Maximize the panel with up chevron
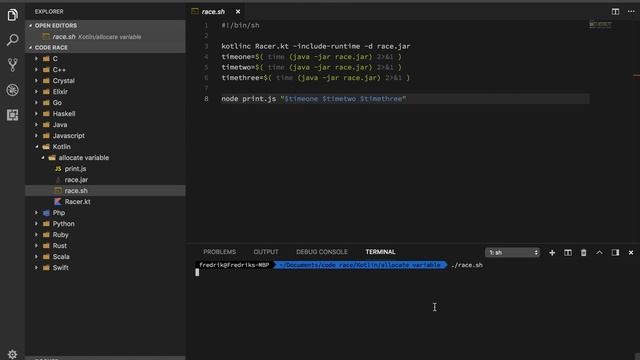Image resolution: width=640 pixels, height=360 pixels. (x=599, y=253)
